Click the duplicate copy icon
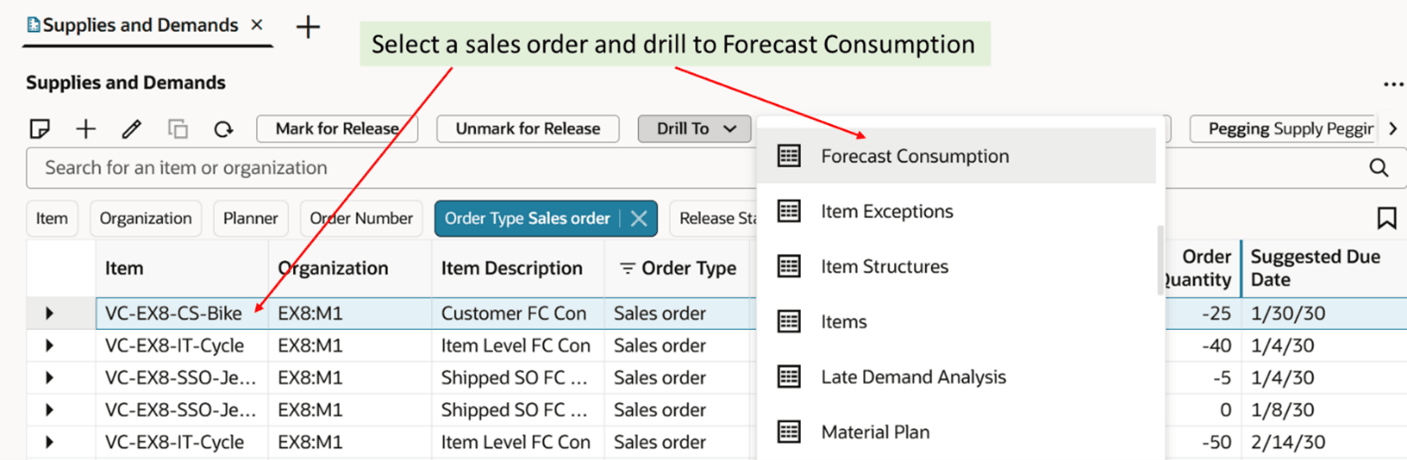This screenshot has height=460, width=1407. click(178, 129)
